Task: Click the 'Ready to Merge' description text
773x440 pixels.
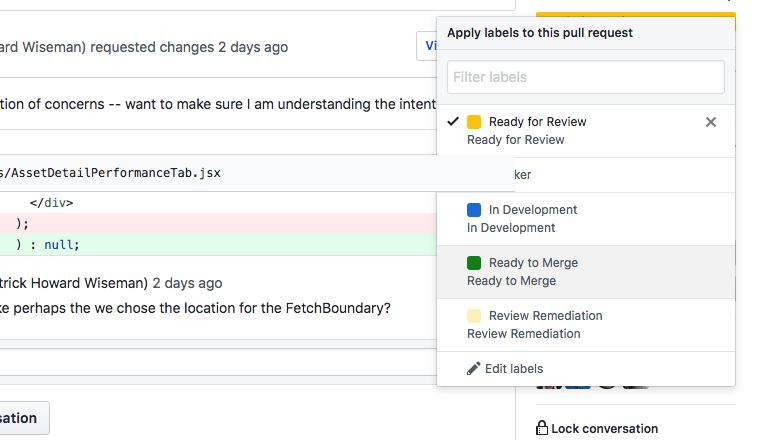Action: (511, 281)
